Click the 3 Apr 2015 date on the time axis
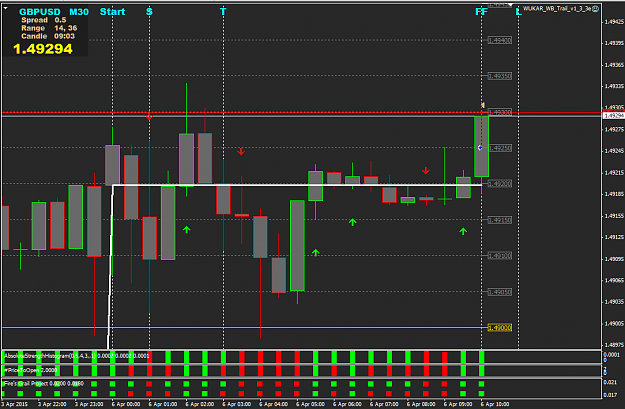Screen dimensions: 625x409 [x=14, y=404]
